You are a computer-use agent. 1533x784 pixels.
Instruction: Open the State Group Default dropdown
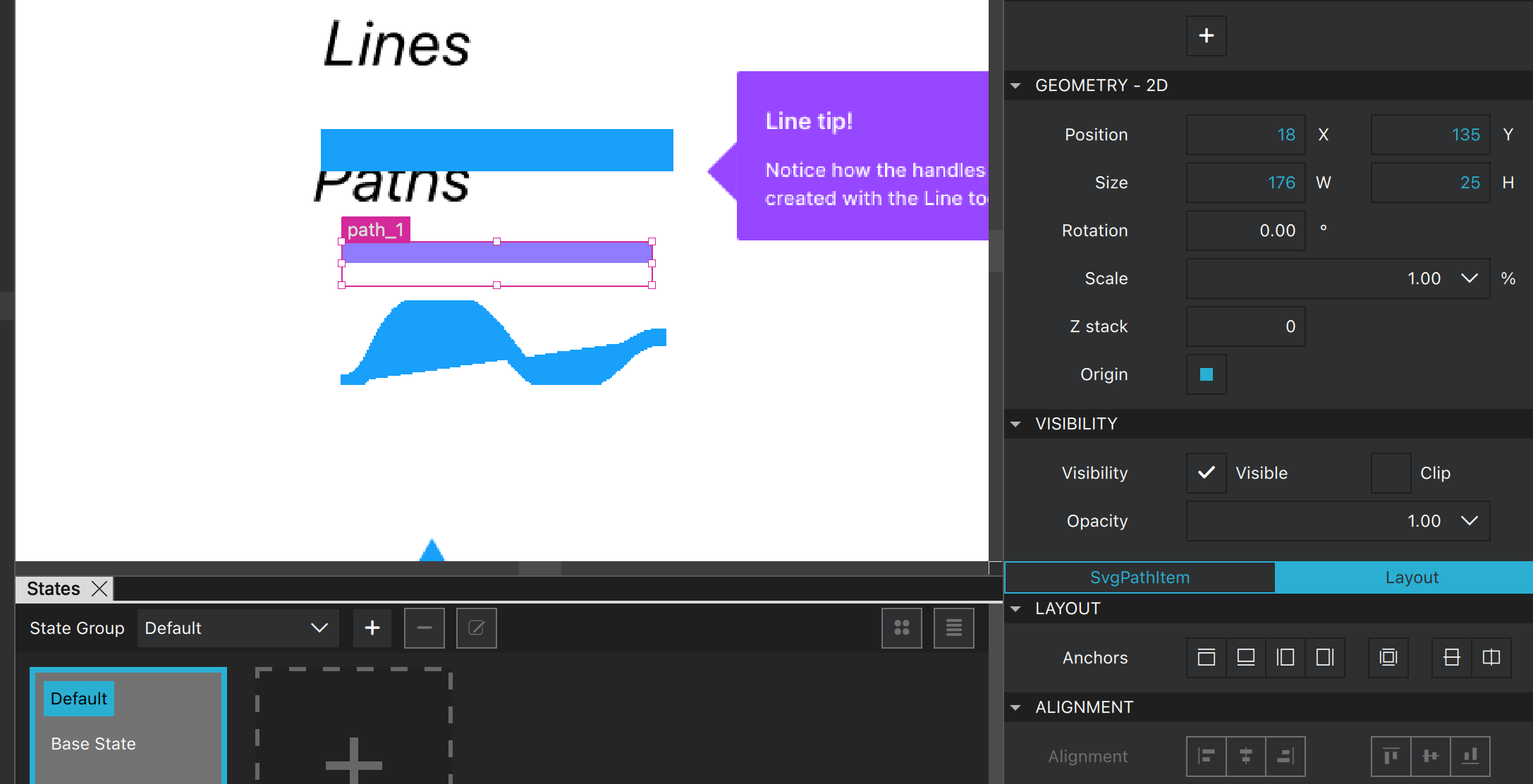tap(238, 627)
